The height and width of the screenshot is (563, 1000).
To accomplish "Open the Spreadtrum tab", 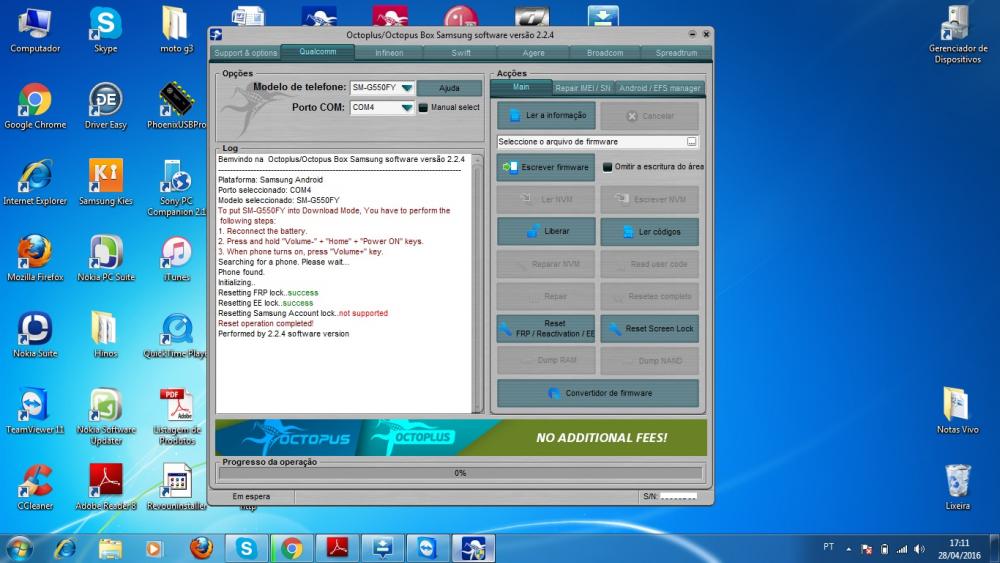I will click(676, 53).
